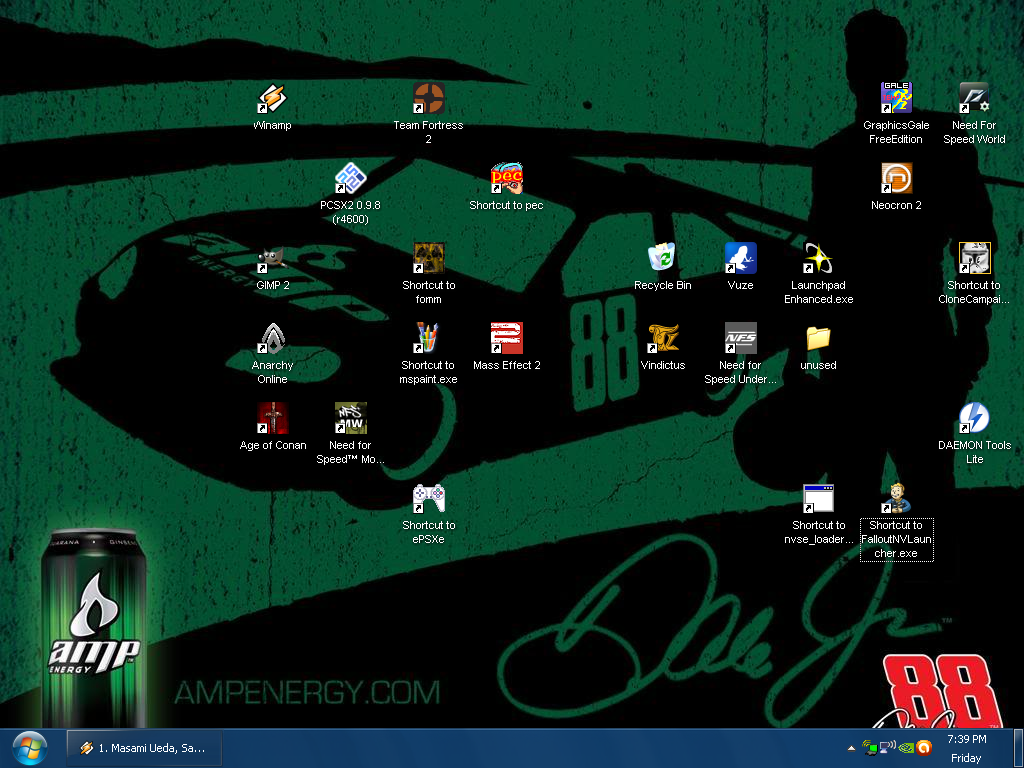Click the Show desktop strip beside the clock

click(1017, 748)
